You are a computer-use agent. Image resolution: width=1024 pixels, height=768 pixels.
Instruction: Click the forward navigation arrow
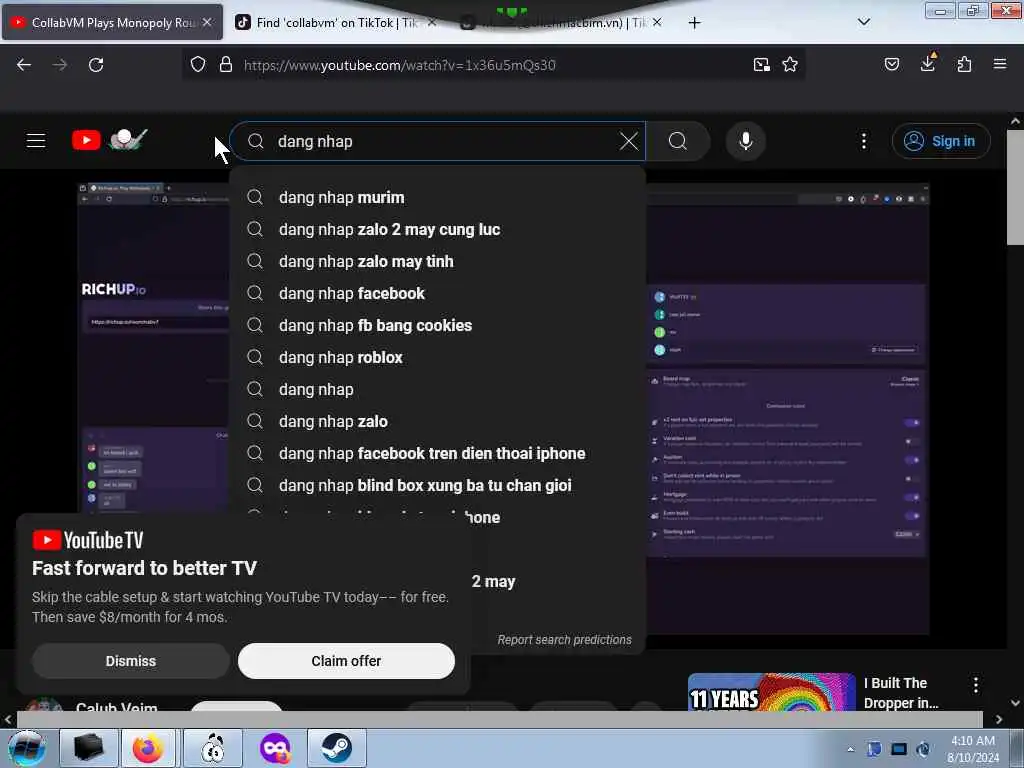60,65
